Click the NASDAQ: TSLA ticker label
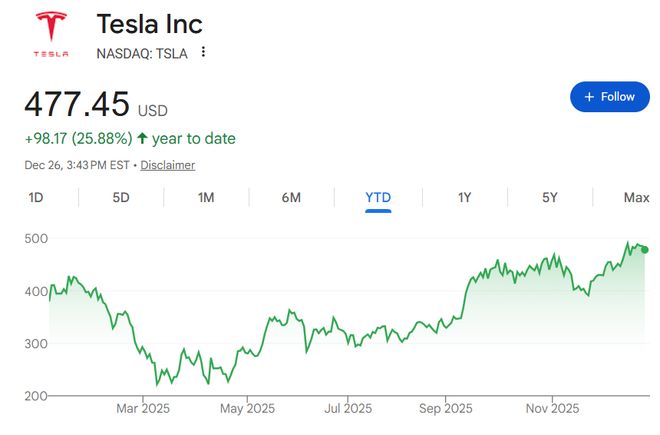The height and width of the screenshot is (435, 660). point(141,52)
